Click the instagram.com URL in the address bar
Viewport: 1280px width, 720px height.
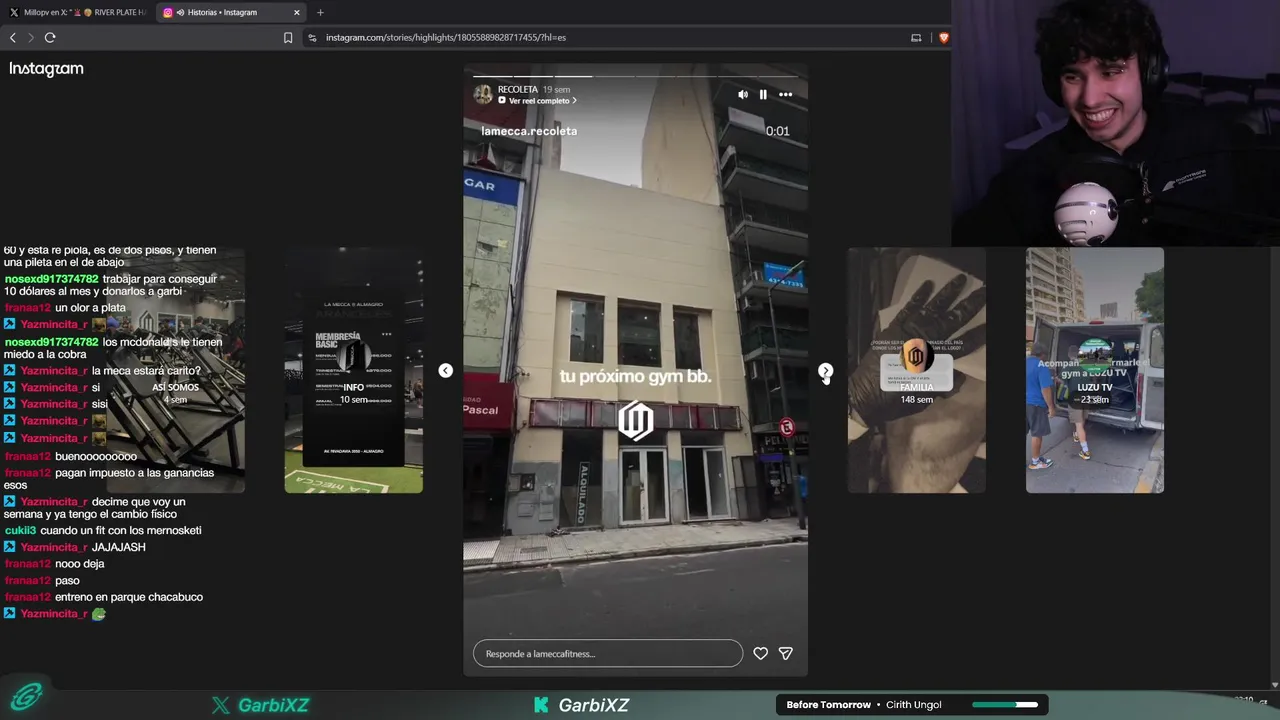coord(446,37)
